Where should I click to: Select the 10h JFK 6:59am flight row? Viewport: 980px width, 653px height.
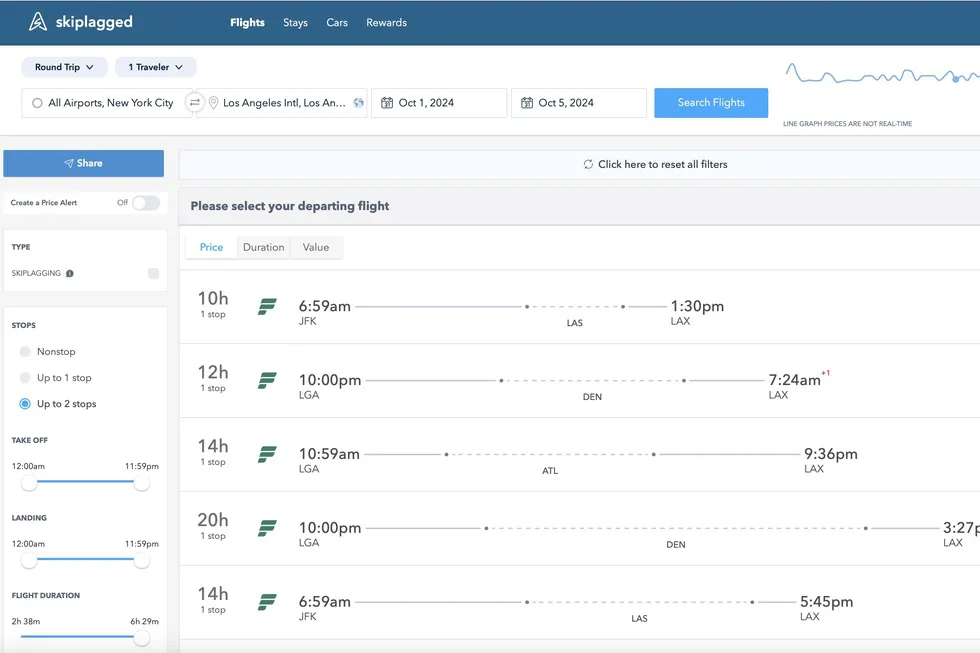[x=579, y=307]
